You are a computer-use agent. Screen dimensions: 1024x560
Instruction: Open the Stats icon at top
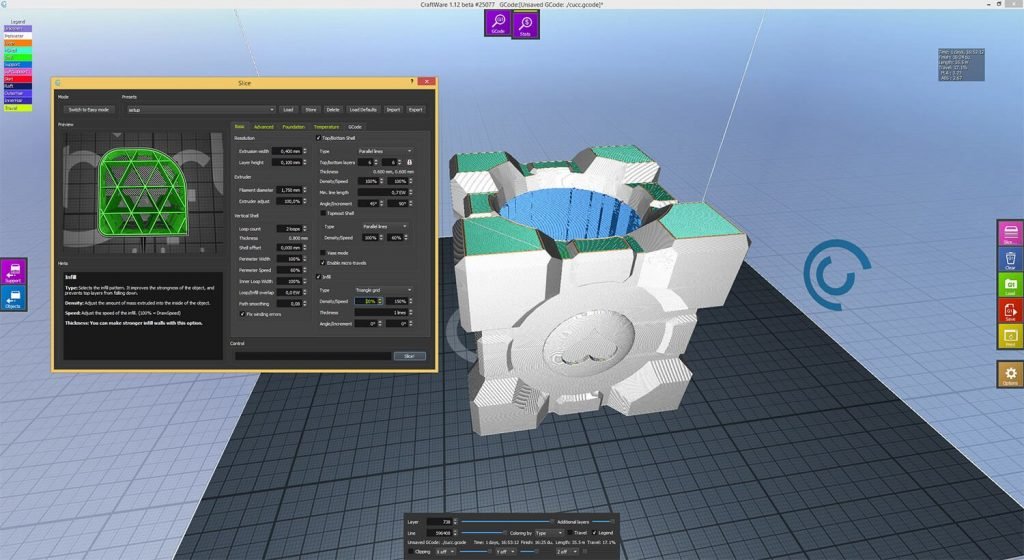click(525, 25)
